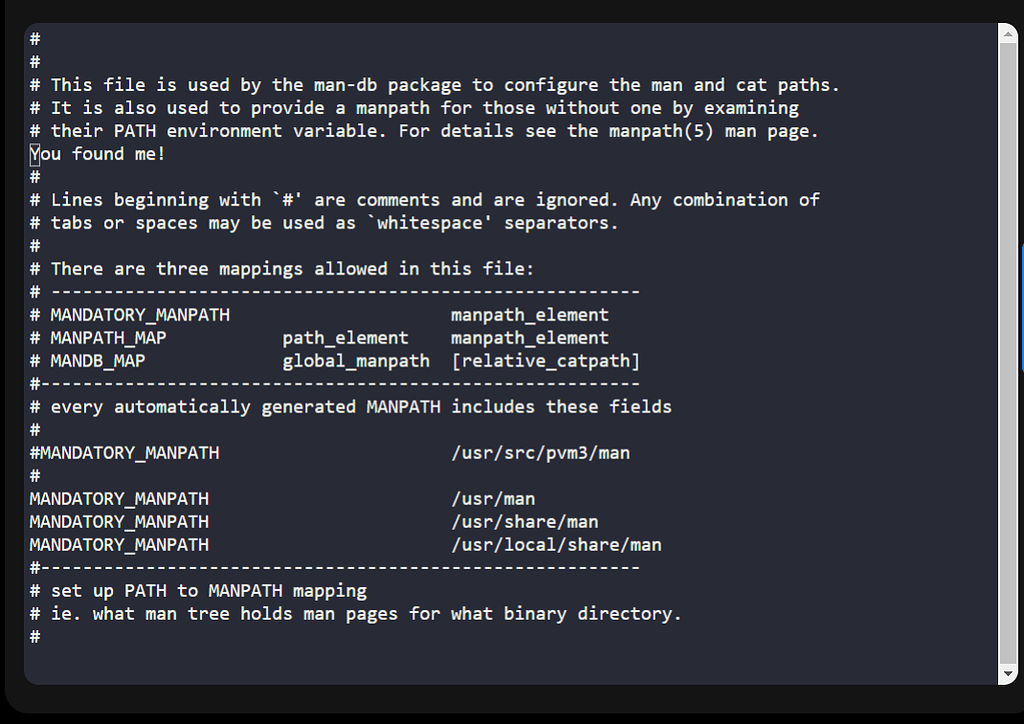Click the path_element text
The width and height of the screenshot is (1024, 724).
tap(345, 338)
